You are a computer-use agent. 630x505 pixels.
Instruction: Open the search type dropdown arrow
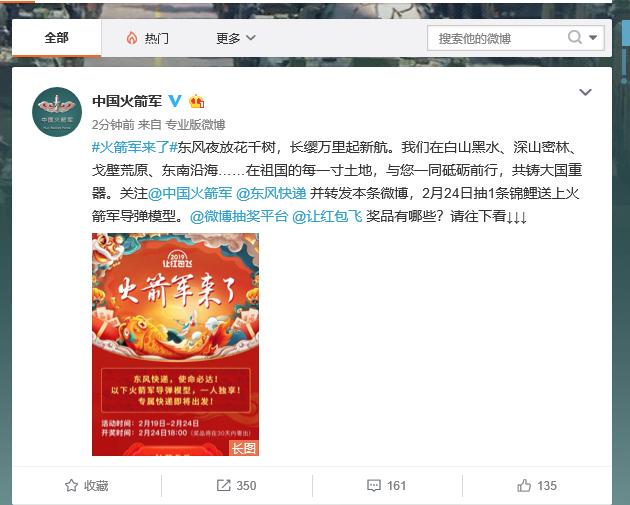[593, 38]
